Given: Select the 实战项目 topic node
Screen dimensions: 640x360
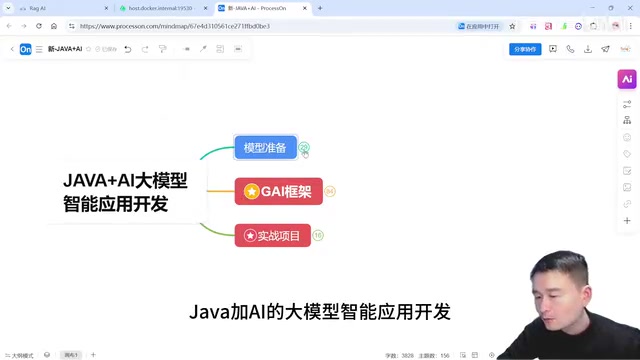Looking at the screenshot, I should coord(272,235).
